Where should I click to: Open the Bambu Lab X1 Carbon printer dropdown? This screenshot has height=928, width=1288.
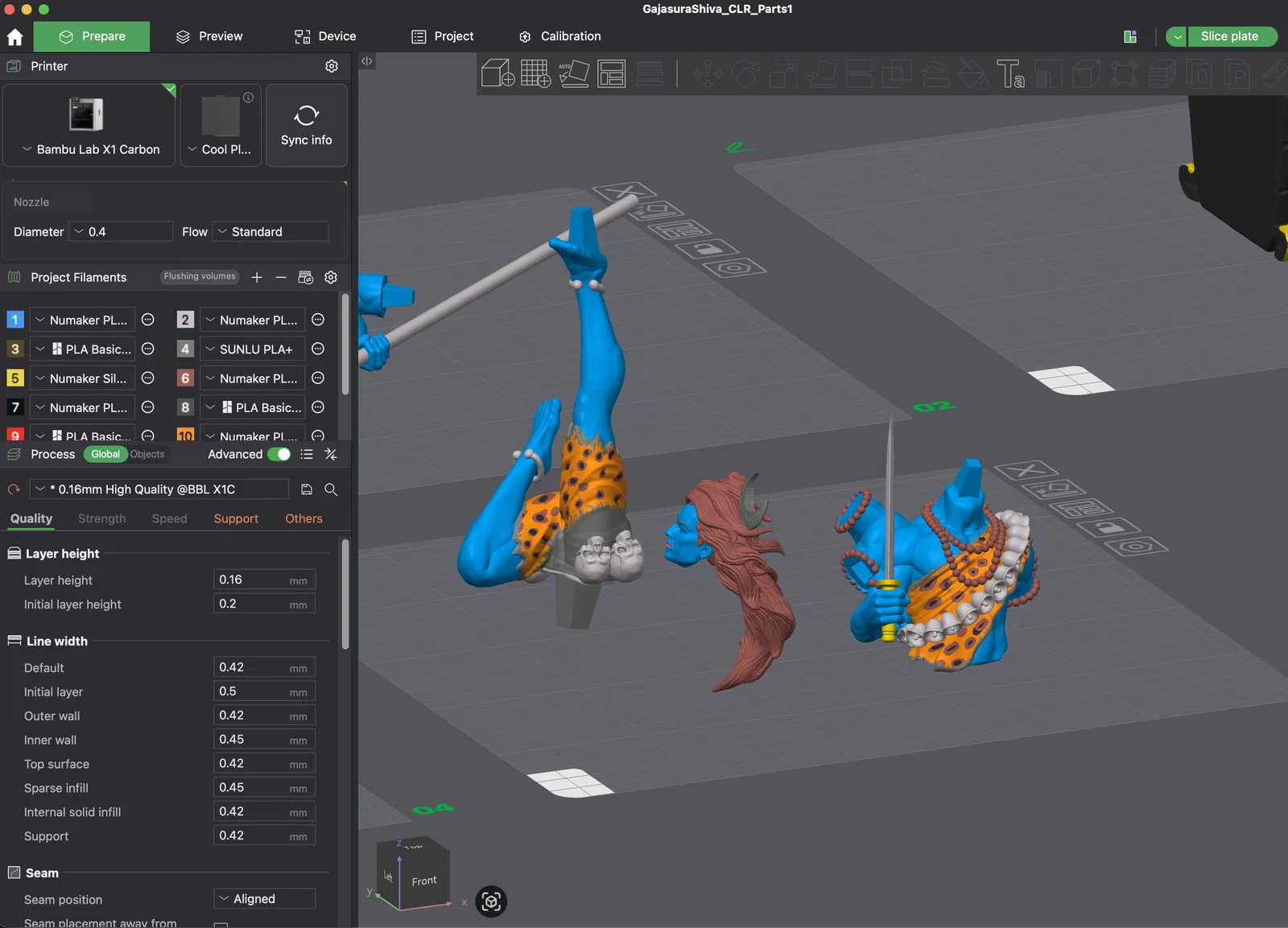click(89, 149)
